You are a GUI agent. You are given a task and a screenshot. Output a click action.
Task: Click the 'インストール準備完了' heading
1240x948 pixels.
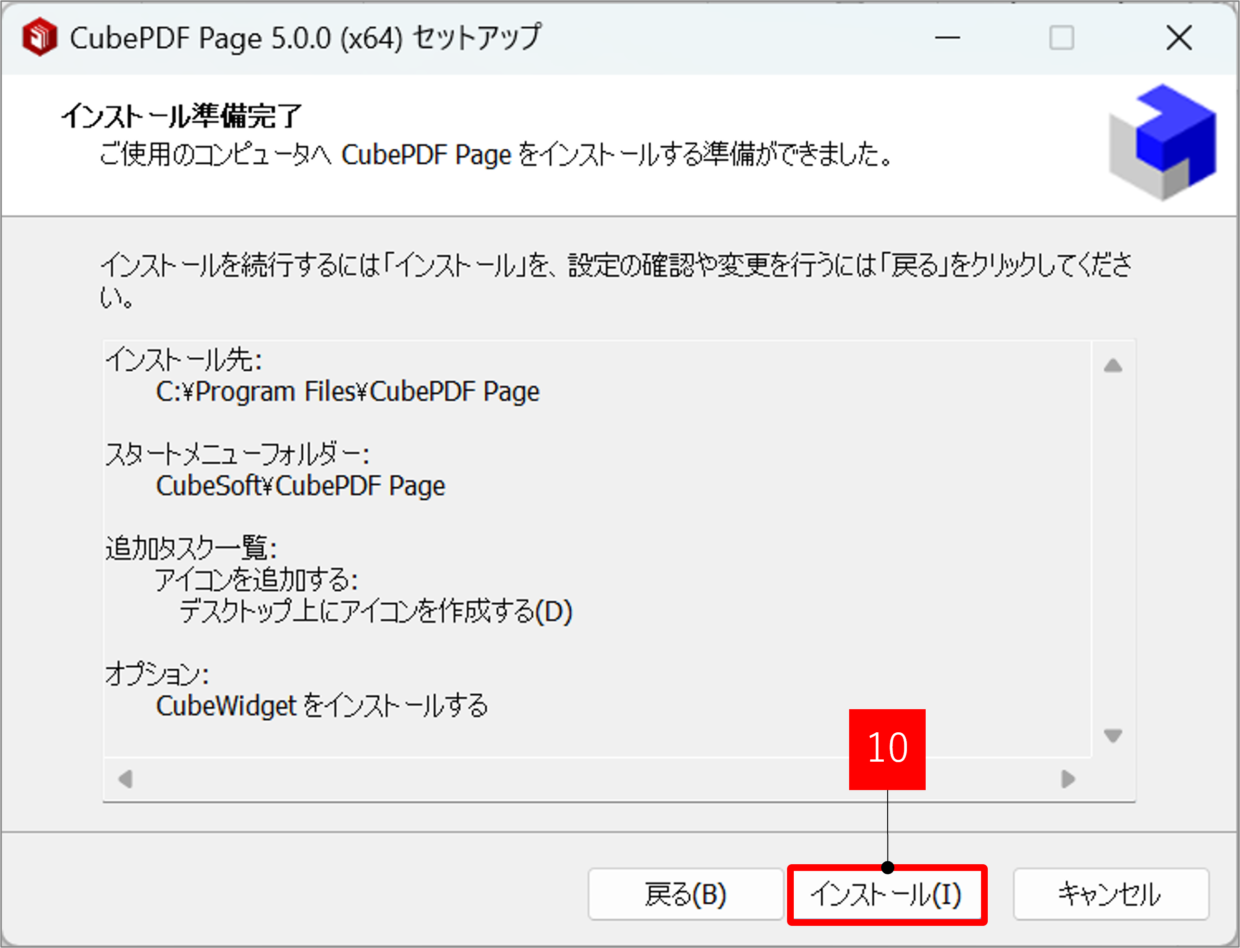pos(181,117)
